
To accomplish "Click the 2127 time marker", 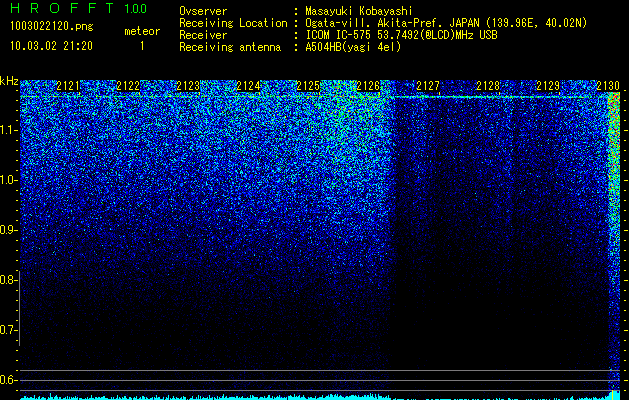I will [428, 86].
